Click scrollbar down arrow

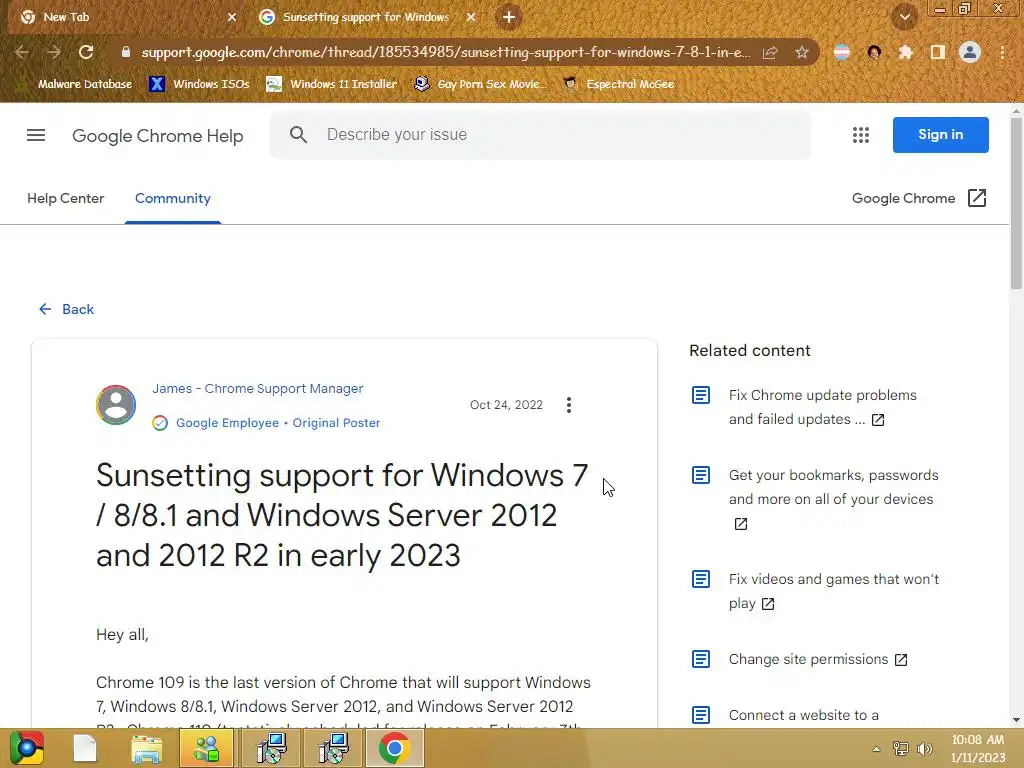pyautogui.click(x=1016, y=720)
